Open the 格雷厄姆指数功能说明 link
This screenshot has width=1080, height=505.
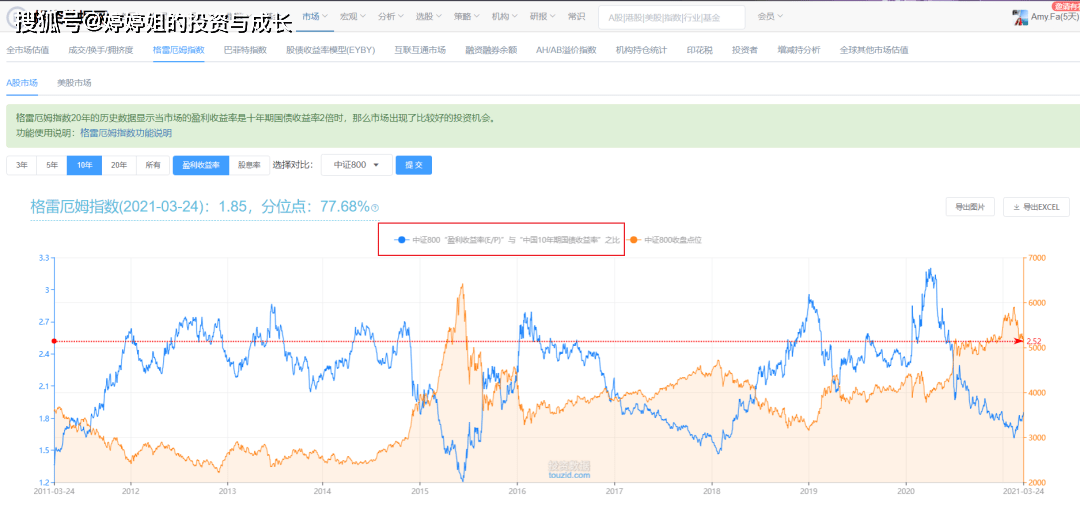[x=126, y=132]
